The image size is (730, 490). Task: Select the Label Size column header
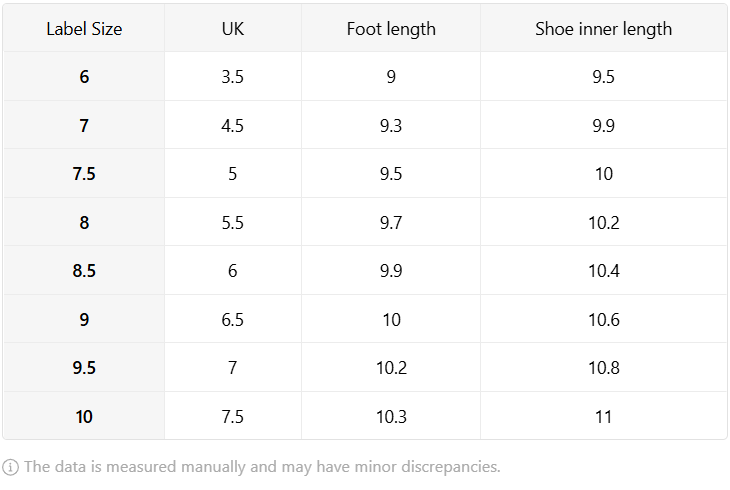pyautogui.click(x=84, y=29)
